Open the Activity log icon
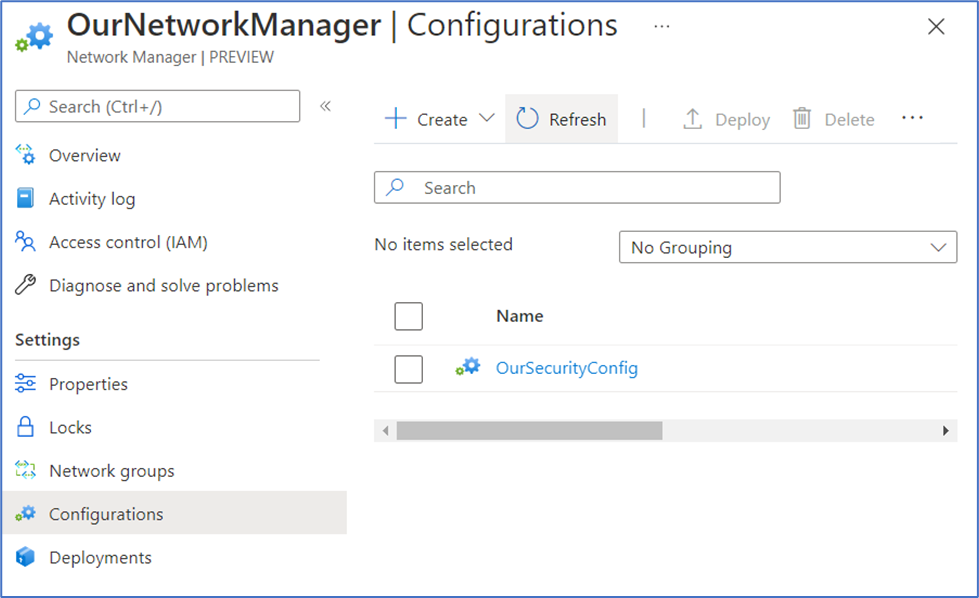This screenshot has height=598, width=979. point(26,199)
